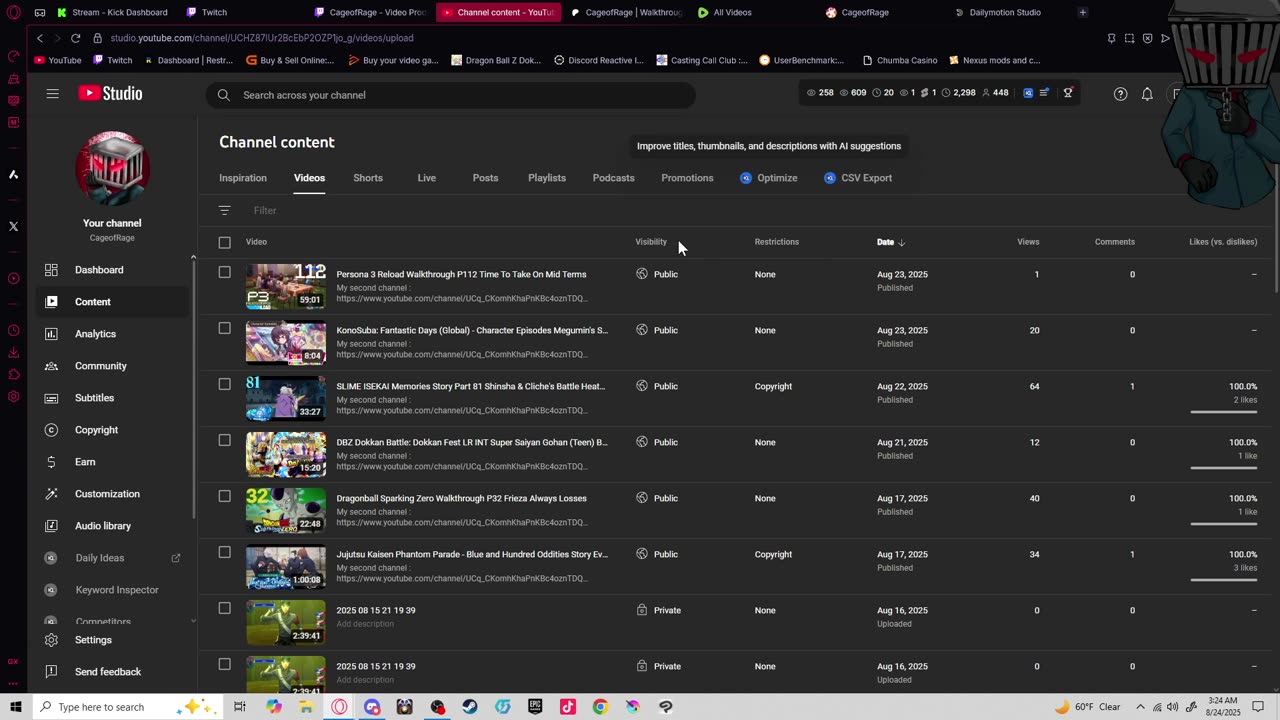Click the YouTube Studio logo
The image size is (1280, 720).
coord(110,94)
